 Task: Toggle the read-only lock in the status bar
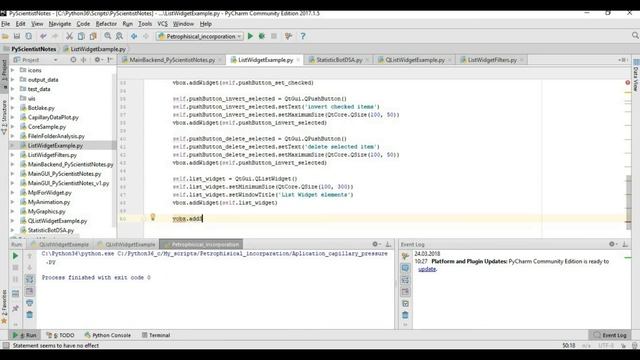(x=623, y=345)
